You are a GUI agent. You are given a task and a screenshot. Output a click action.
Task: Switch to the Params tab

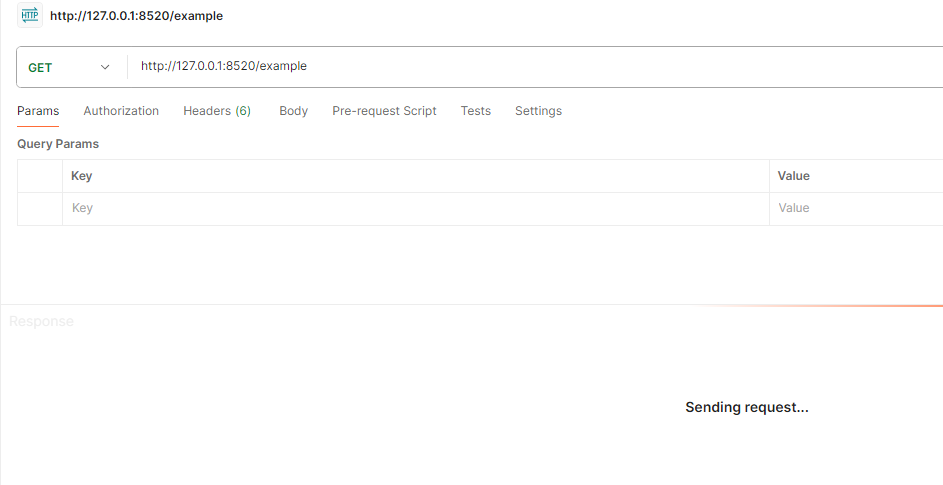(38, 111)
